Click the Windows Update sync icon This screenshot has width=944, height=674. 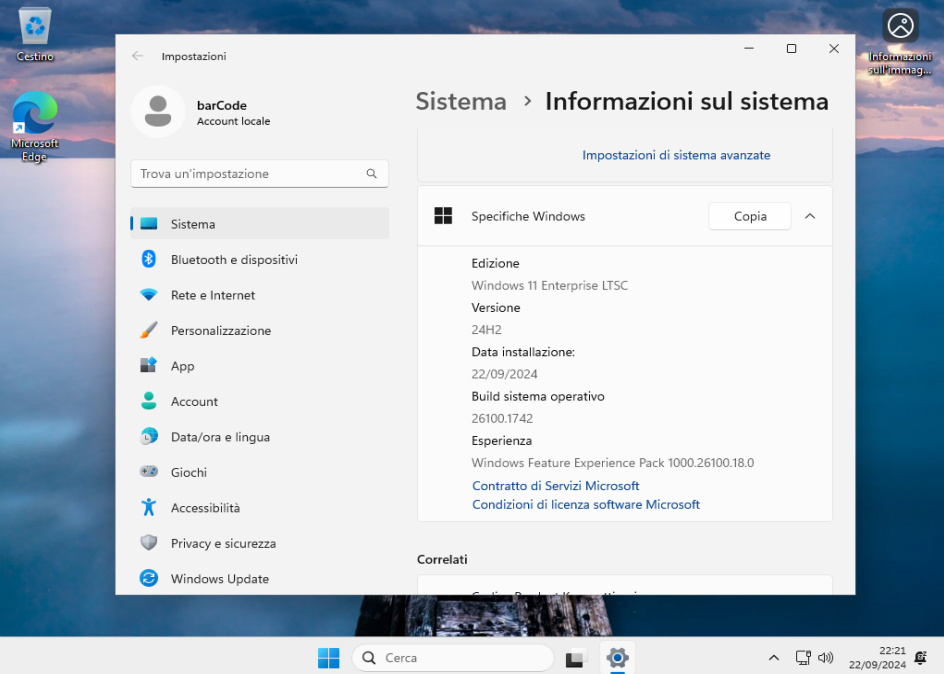click(x=149, y=578)
